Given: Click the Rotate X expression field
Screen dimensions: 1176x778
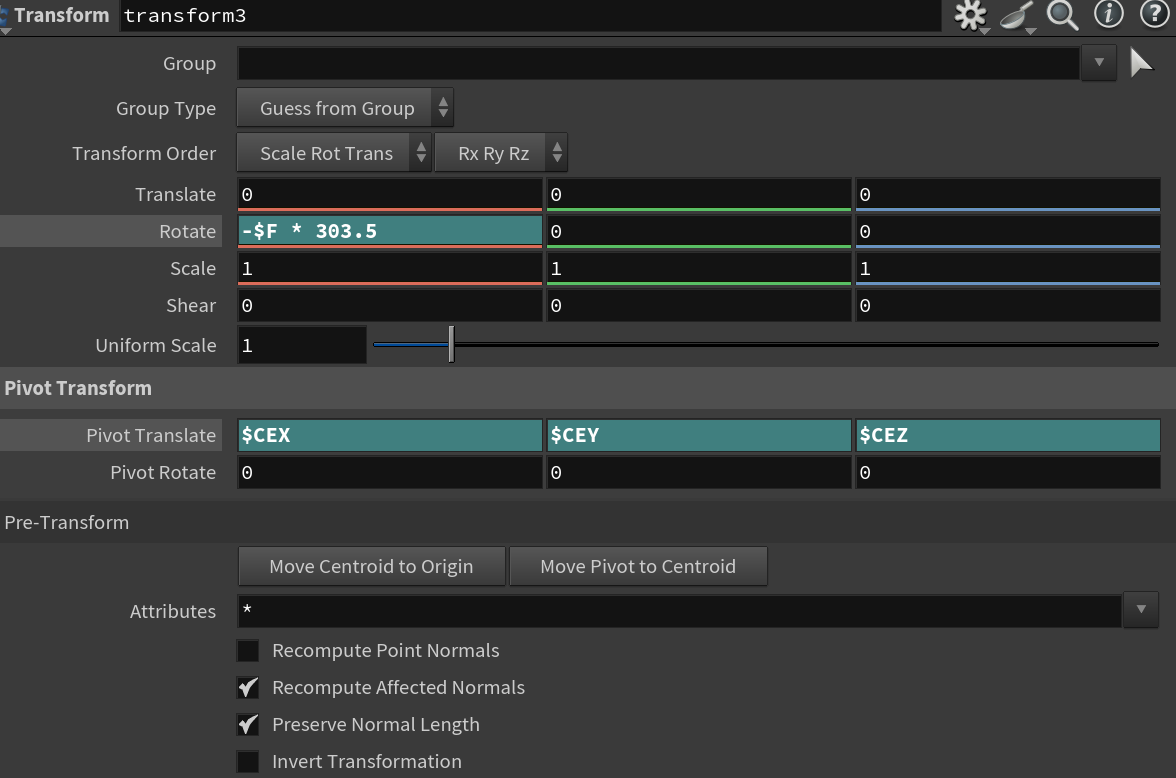Looking at the screenshot, I should (x=390, y=231).
